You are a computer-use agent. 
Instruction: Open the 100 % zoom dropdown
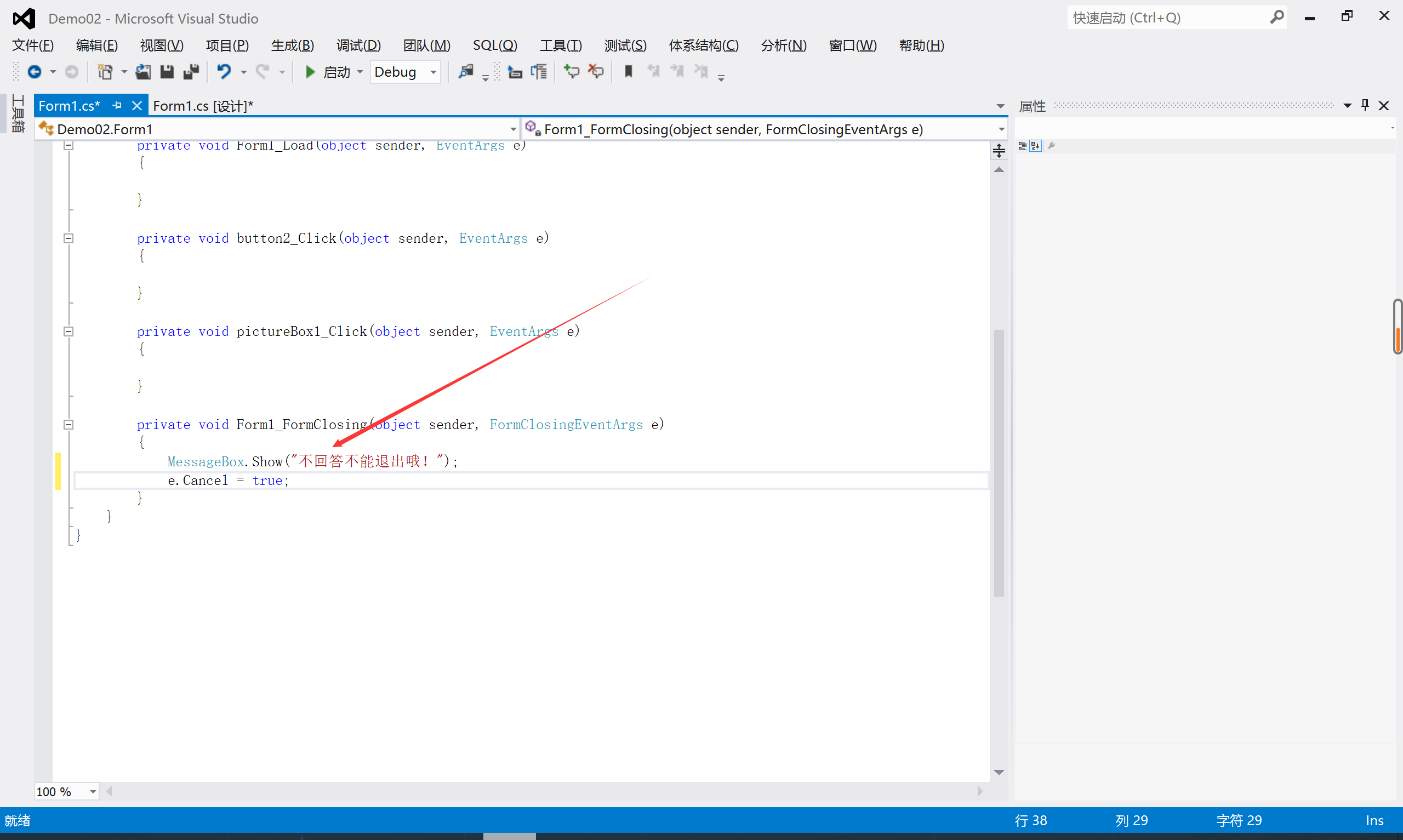pos(93,792)
